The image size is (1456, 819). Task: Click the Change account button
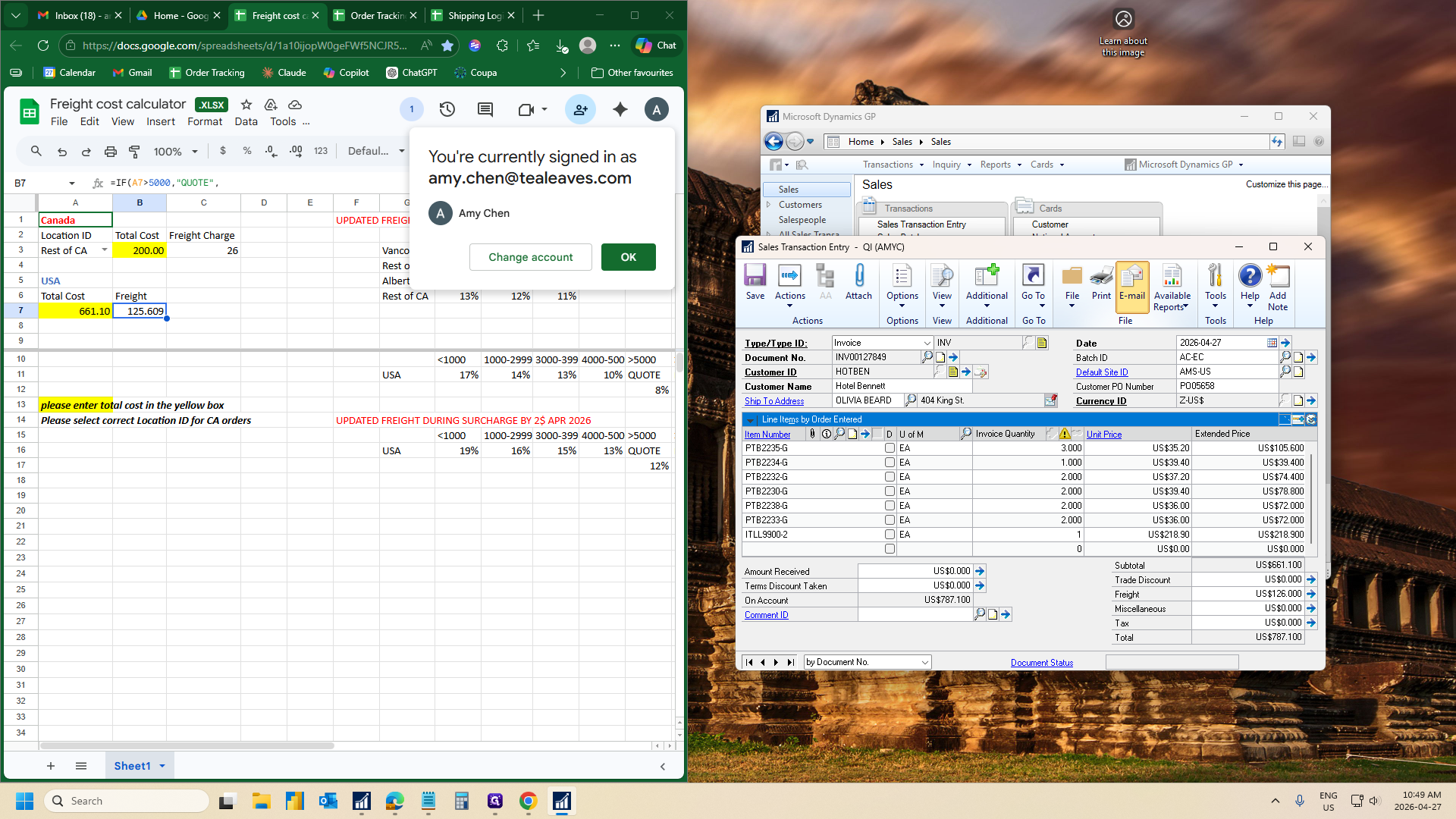coord(531,257)
